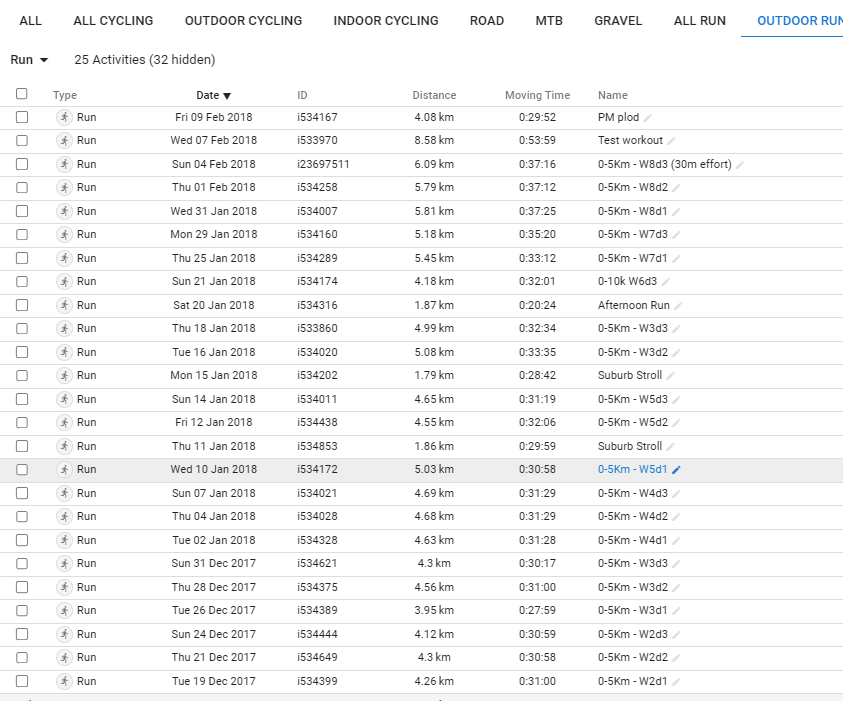Click pencil icon beside 0-5Km - W4d3
The width and height of the screenshot is (843, 701).
pos(676,493)
